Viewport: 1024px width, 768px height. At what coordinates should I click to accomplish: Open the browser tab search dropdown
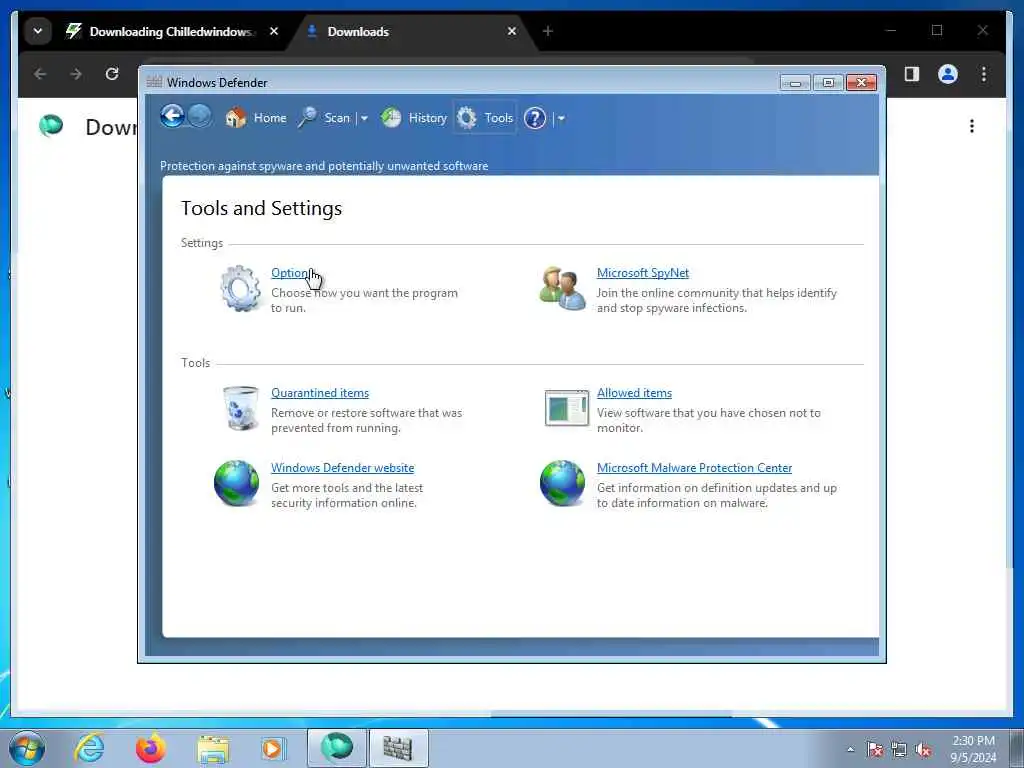point(38,31)
